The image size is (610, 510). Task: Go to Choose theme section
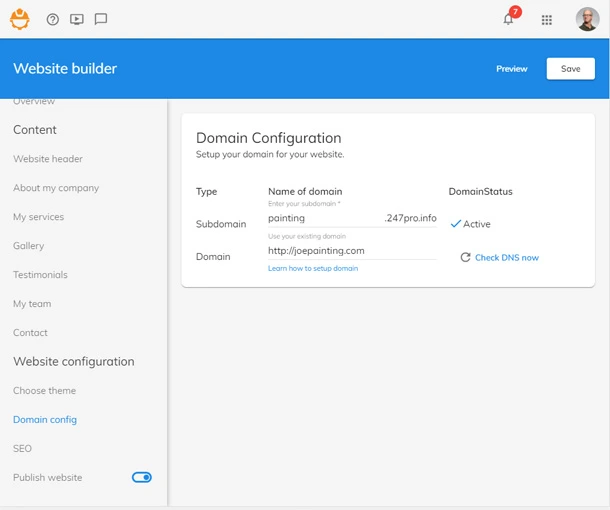coord(44,391)
